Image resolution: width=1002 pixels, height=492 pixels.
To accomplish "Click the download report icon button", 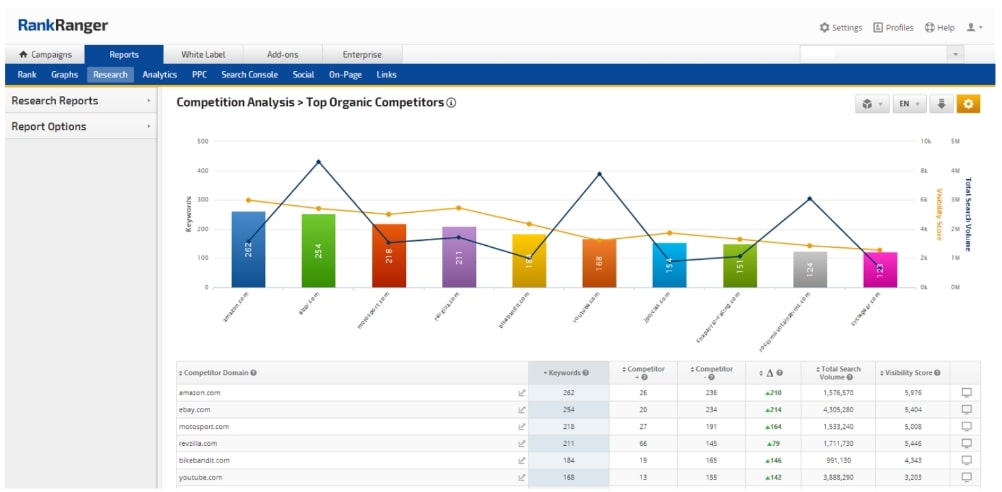I will tap(941, 104).
